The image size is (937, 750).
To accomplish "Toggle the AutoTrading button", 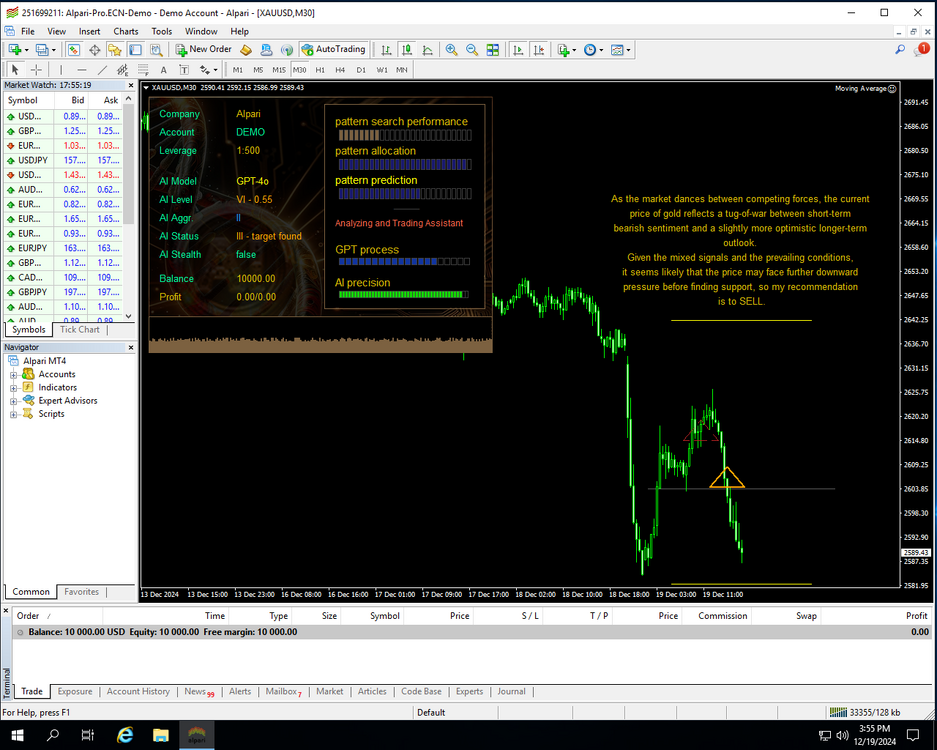I will tap(333, 50).
